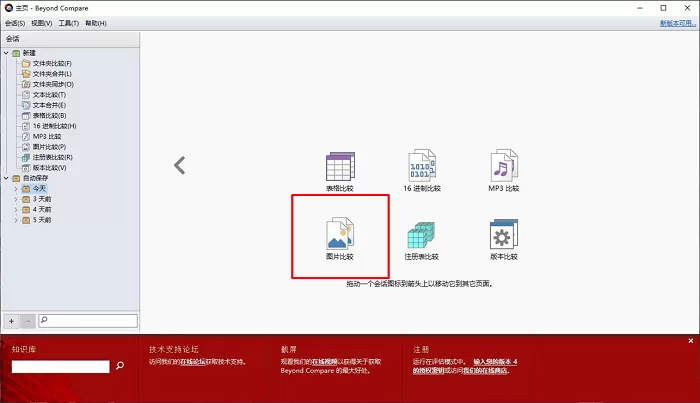The width and height of the screenshot is (700, 403).
Task: Collapse the 自动保存 tree node
Action: (6, 178)
